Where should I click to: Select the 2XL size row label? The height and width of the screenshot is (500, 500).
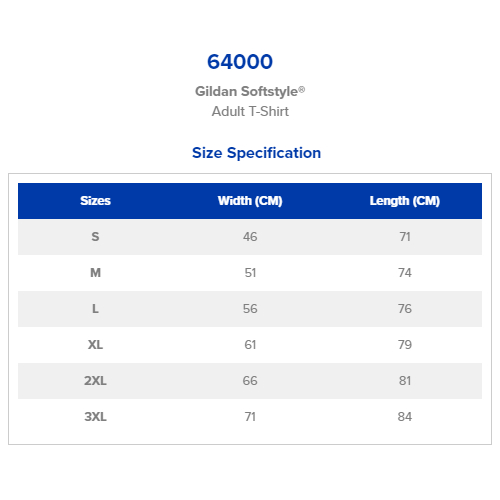point(95,381)
